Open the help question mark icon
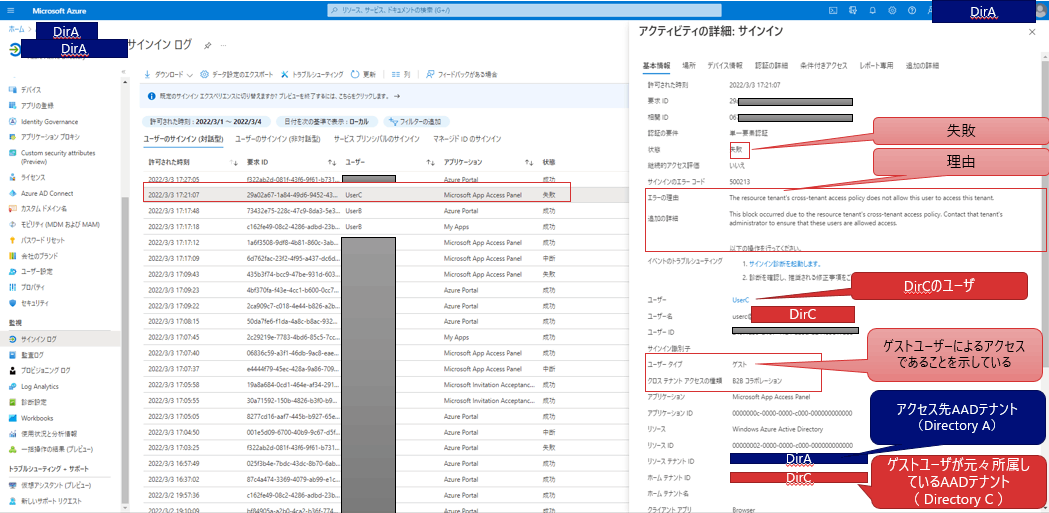 point(911,10)
